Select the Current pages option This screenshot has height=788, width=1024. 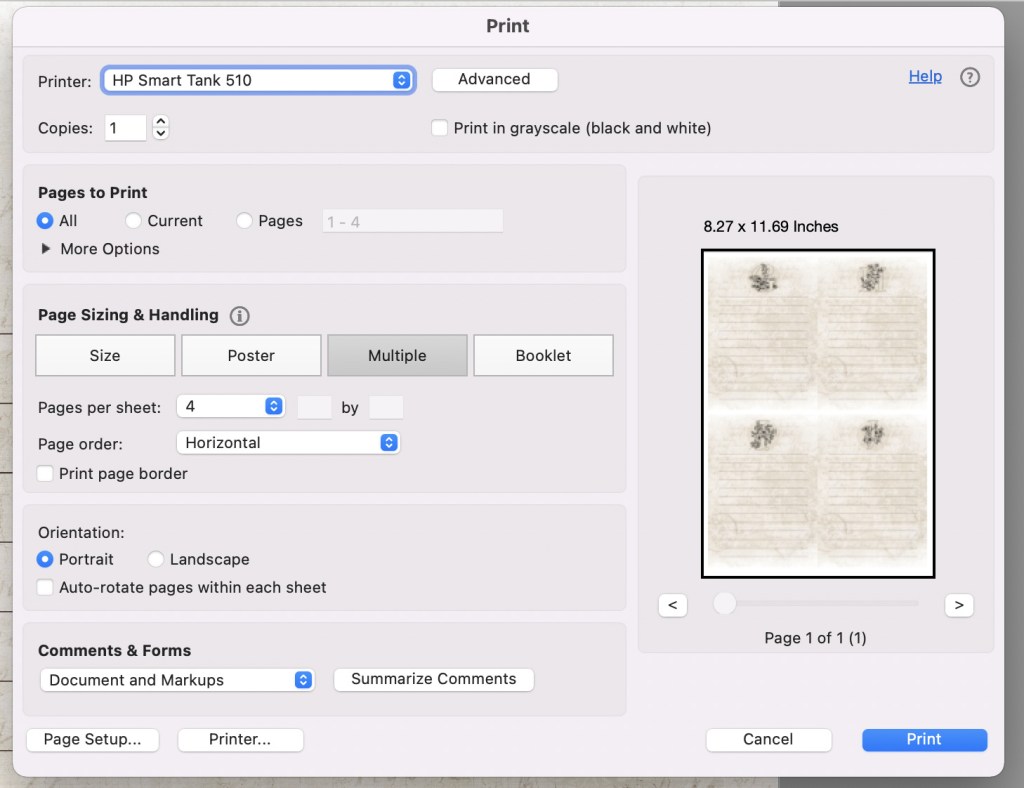(132, 220)
